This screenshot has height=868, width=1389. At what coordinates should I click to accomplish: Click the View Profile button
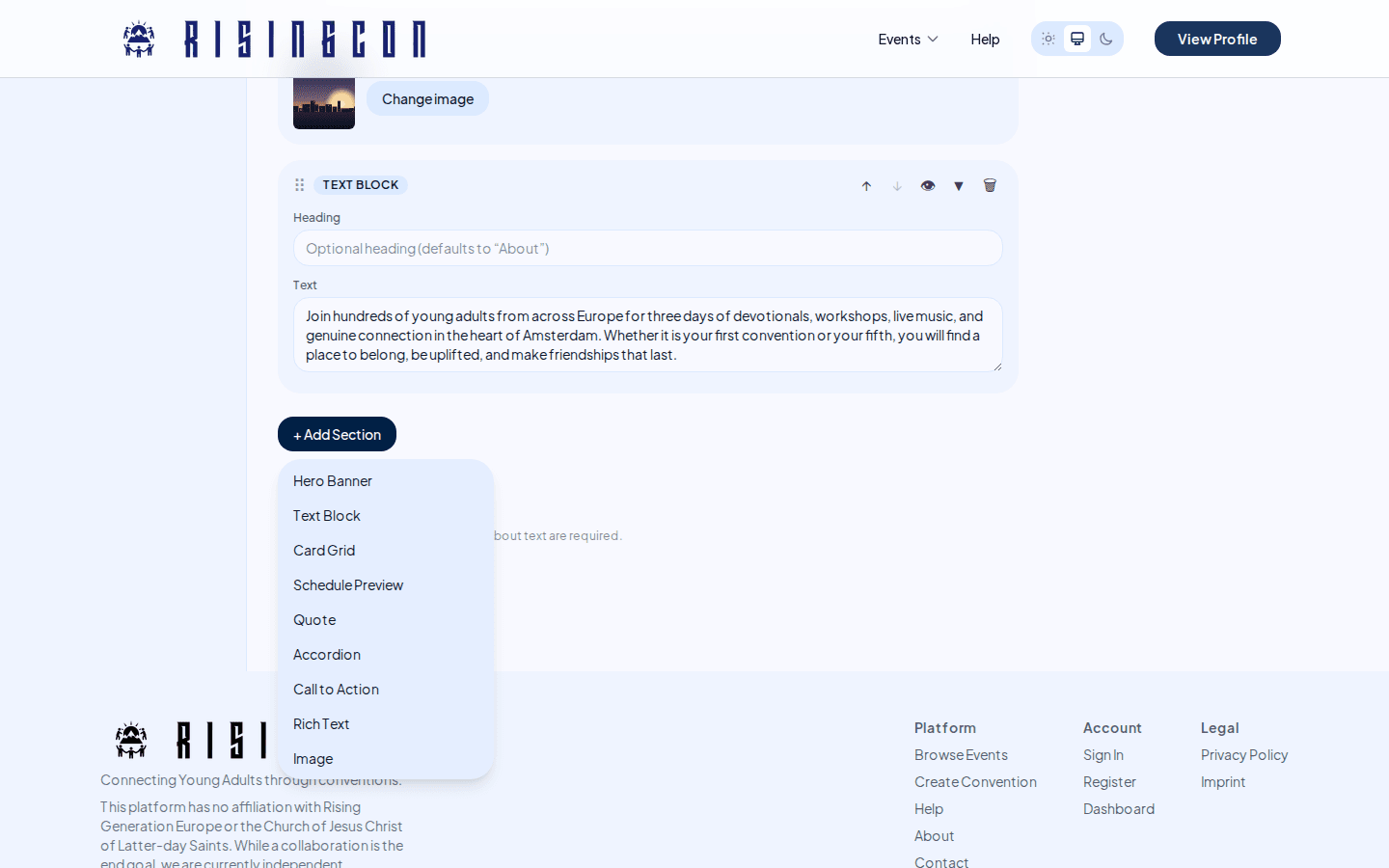coord(1217,39)
